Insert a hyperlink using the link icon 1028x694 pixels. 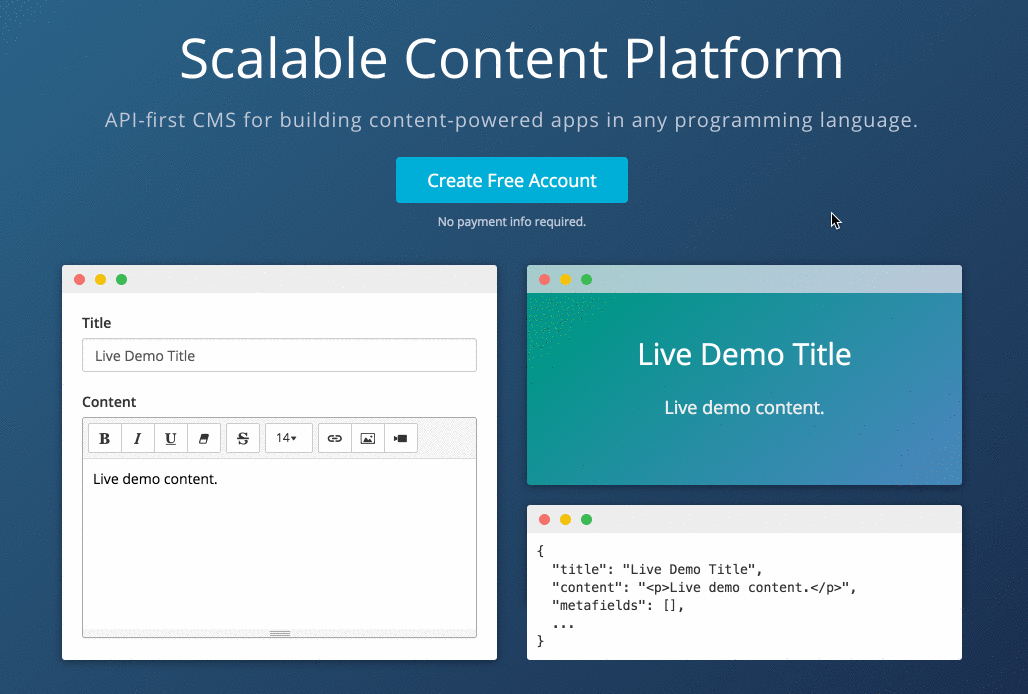[x=334, y=437]
